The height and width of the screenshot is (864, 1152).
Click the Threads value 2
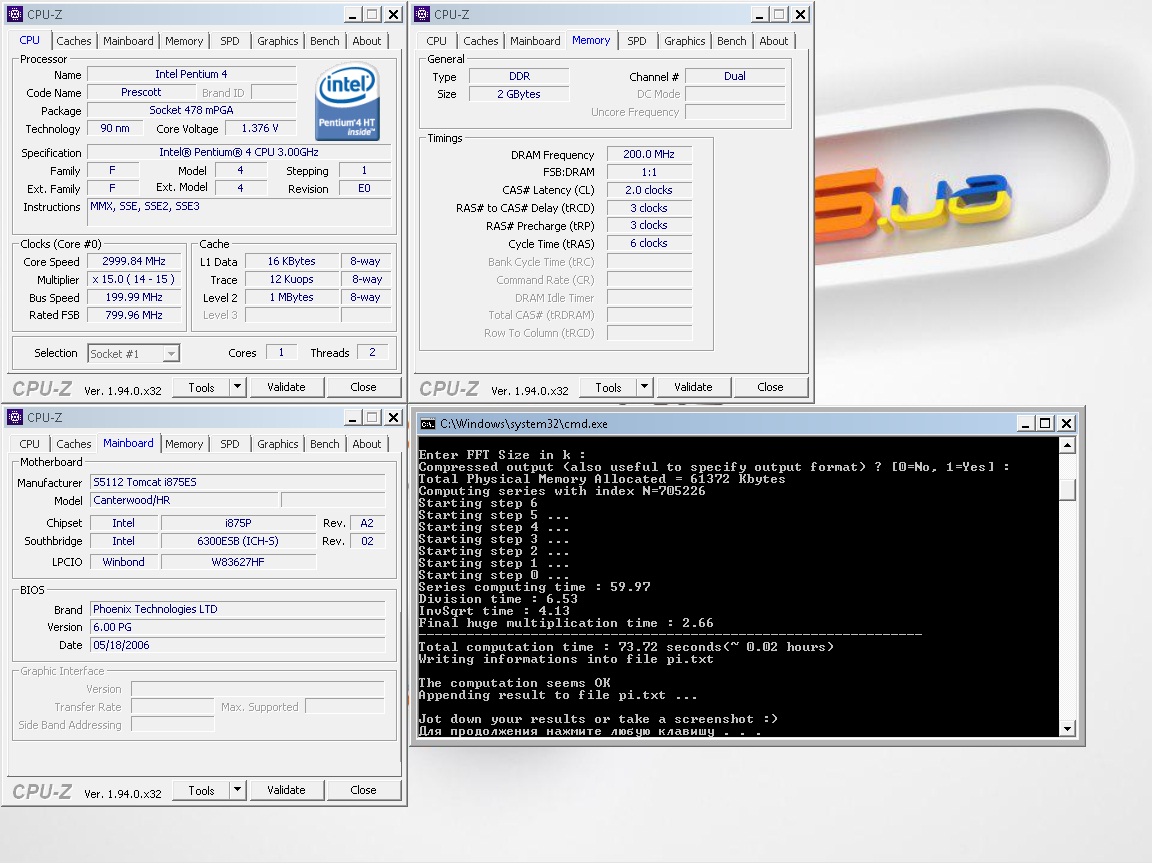(x=372, y=353)
